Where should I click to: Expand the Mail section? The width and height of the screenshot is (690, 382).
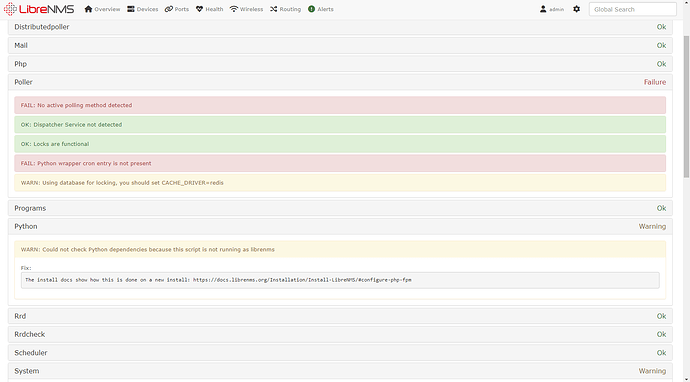340,45
